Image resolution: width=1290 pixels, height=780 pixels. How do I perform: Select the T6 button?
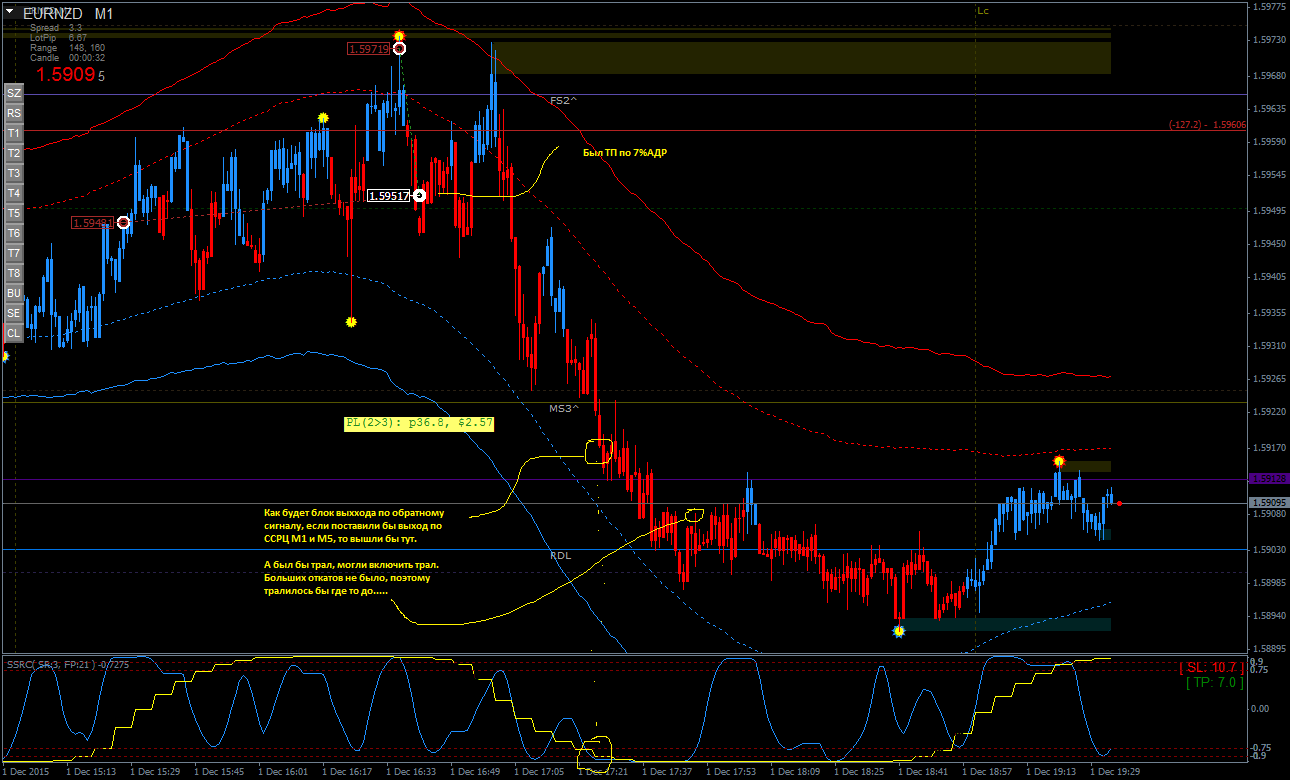[x=14, y=233]
